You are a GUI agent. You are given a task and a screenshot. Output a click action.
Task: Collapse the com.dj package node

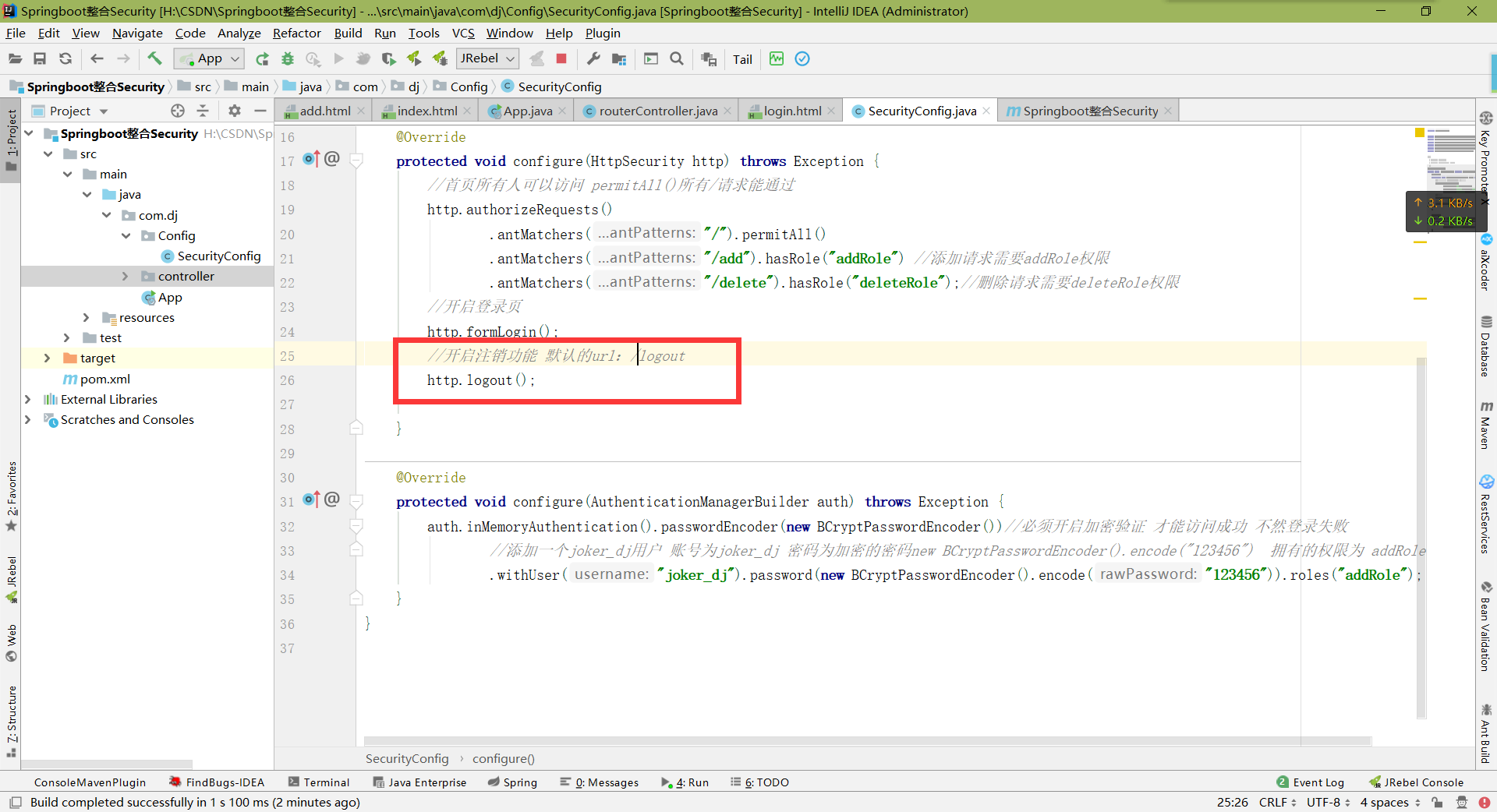[107, 216]
